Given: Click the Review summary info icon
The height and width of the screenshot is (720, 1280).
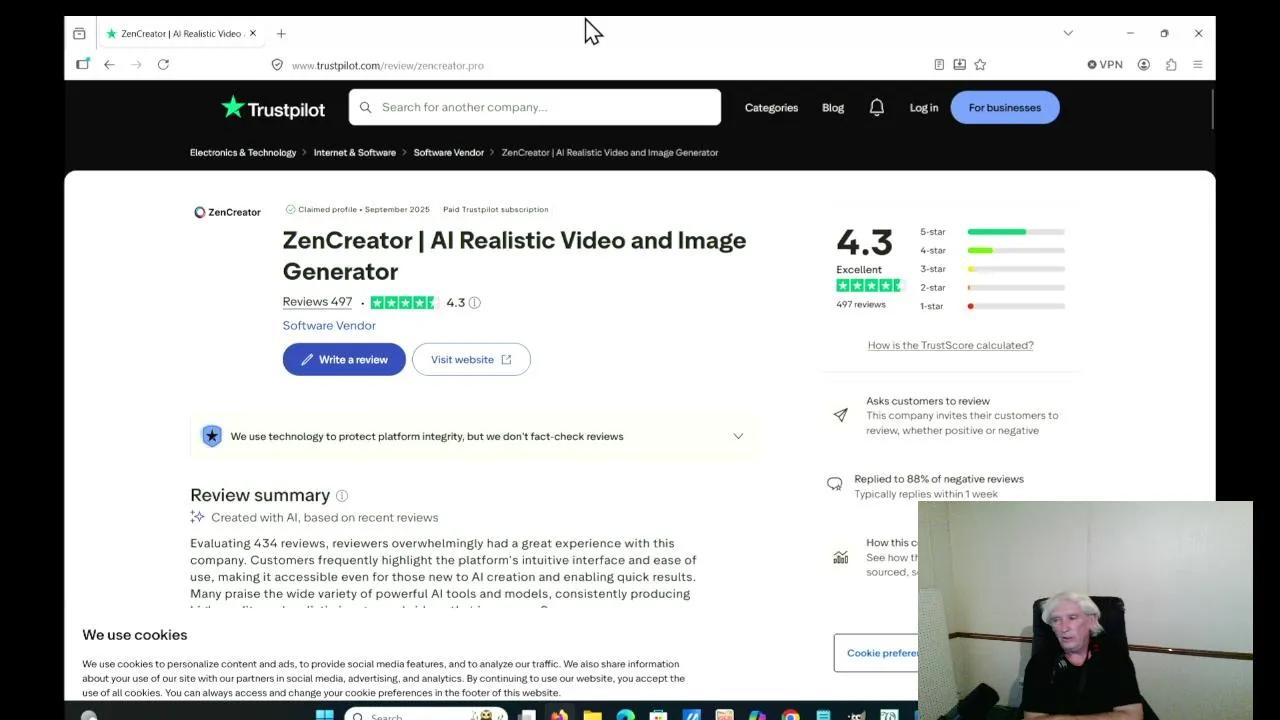Looking at the screenshot, I should point(342,496).
